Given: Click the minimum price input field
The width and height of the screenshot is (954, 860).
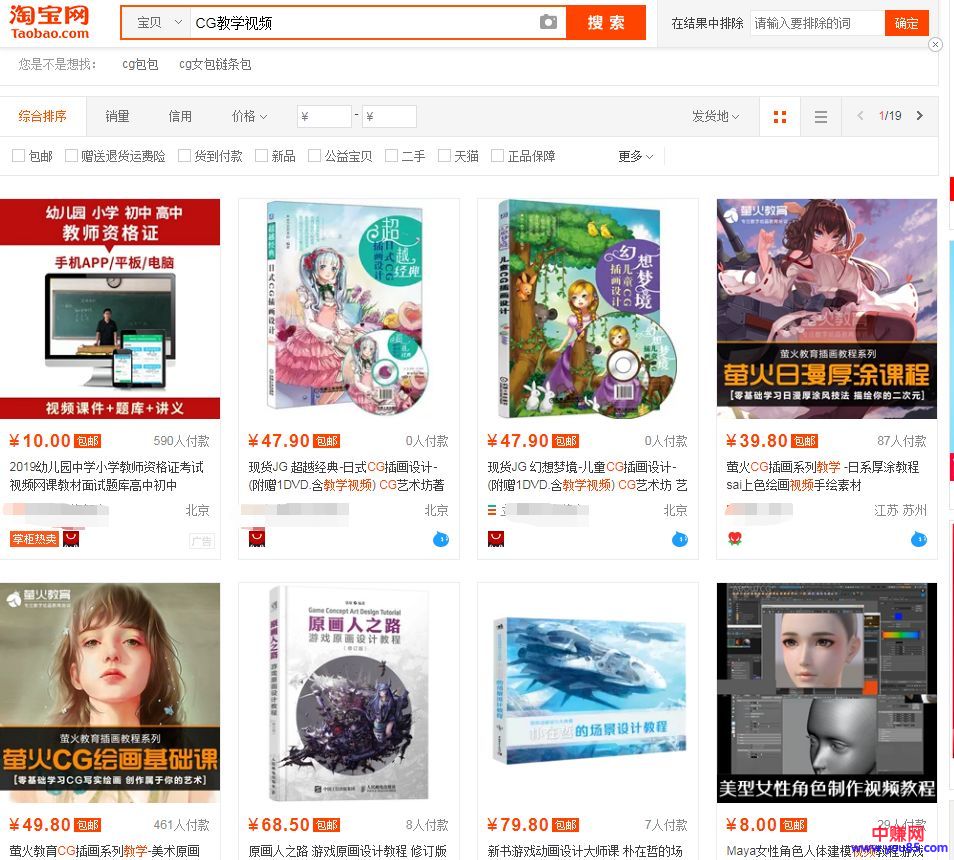Looking at the screenshot, I should click(325, 117).
